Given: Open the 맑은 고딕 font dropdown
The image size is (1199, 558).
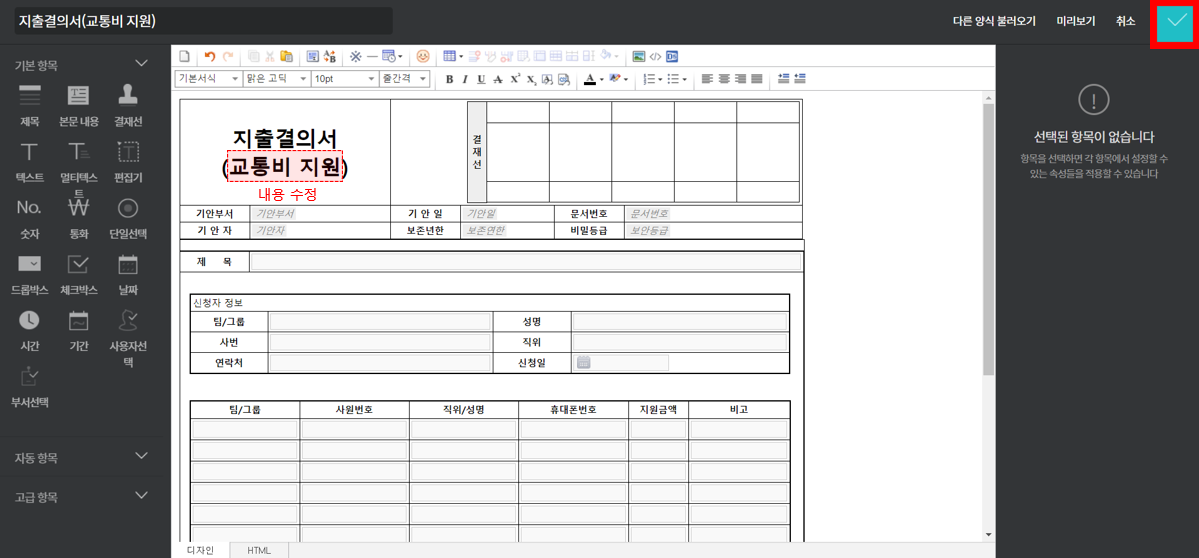Looking at the screenshot, I should click(x=276, y=79).
